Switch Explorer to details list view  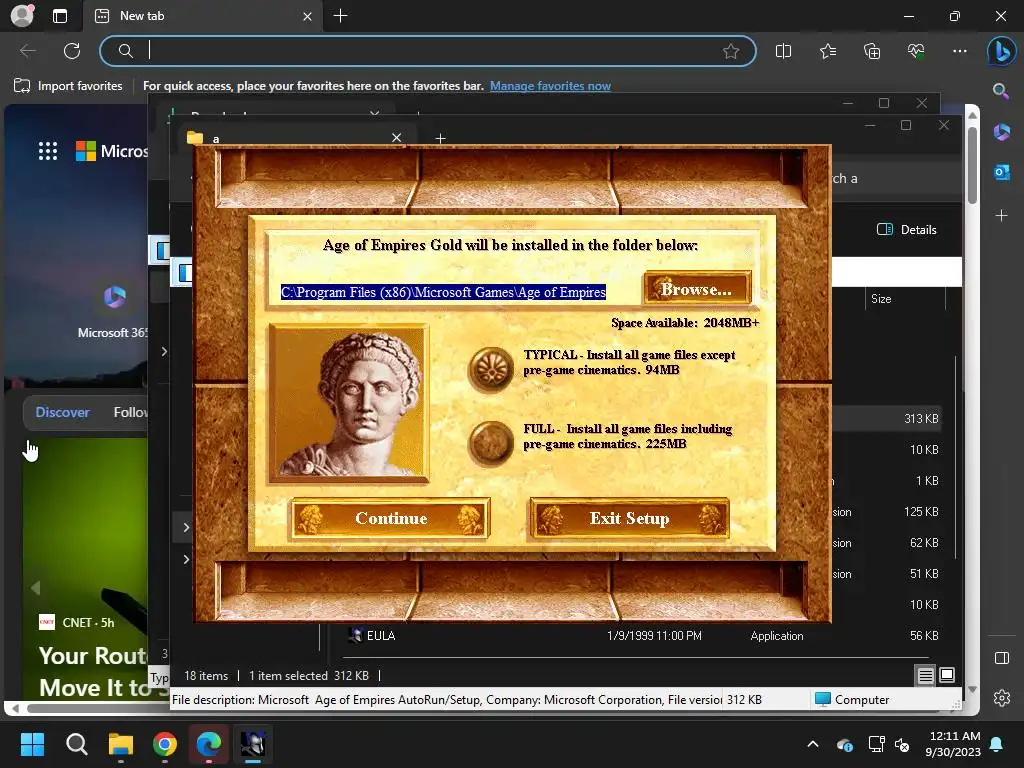click(x=925, y=675)
